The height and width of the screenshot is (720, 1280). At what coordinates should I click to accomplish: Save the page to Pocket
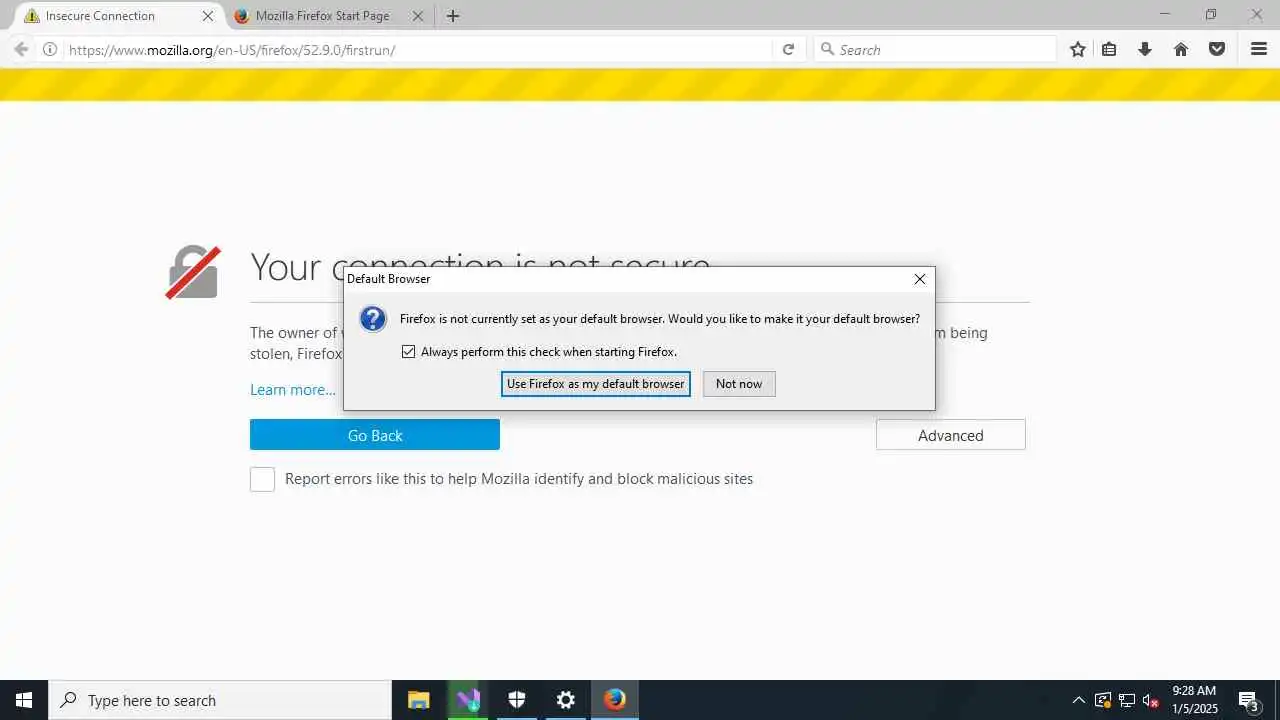click(1217, 49)
